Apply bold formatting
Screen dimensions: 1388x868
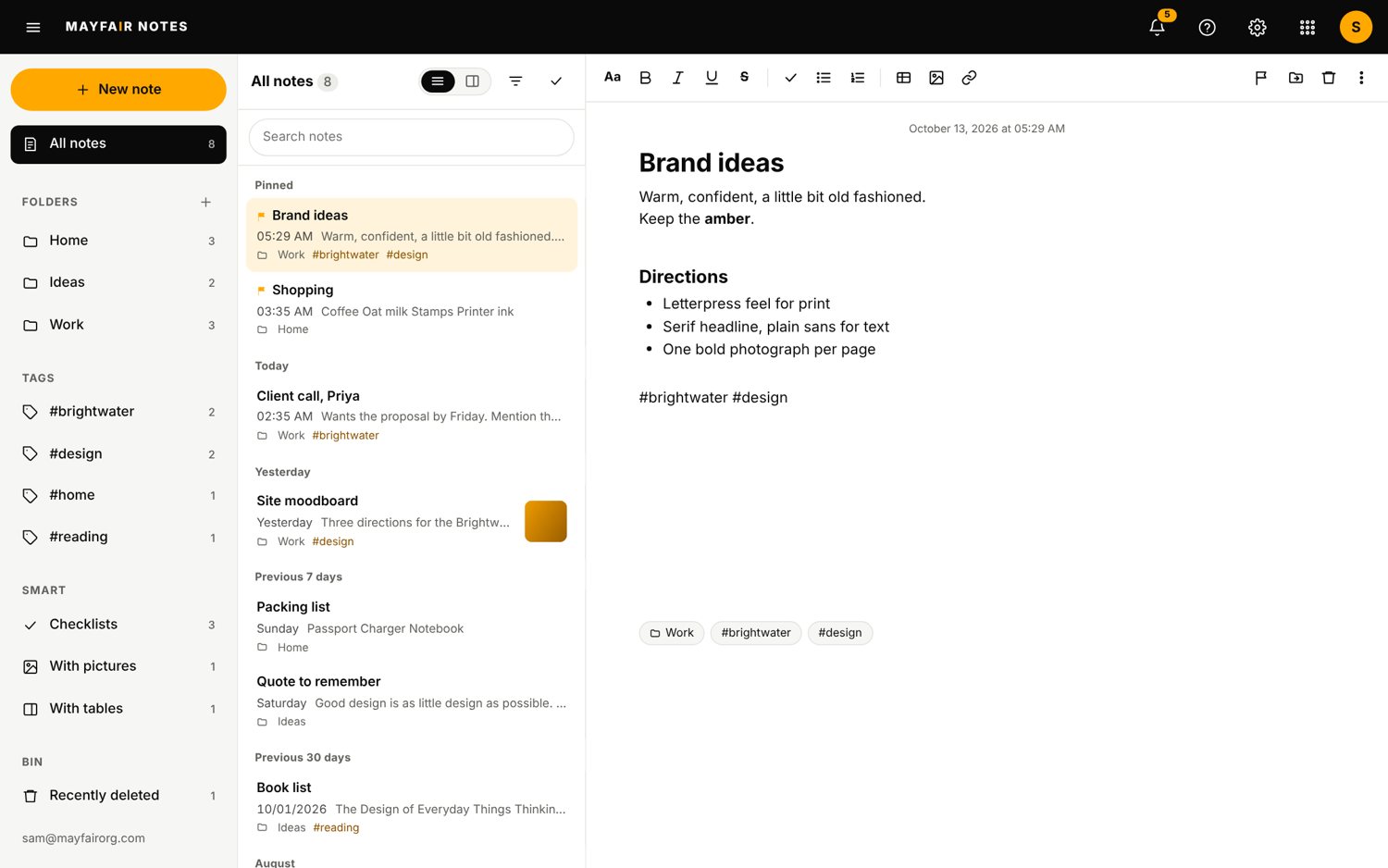point(645,78)
